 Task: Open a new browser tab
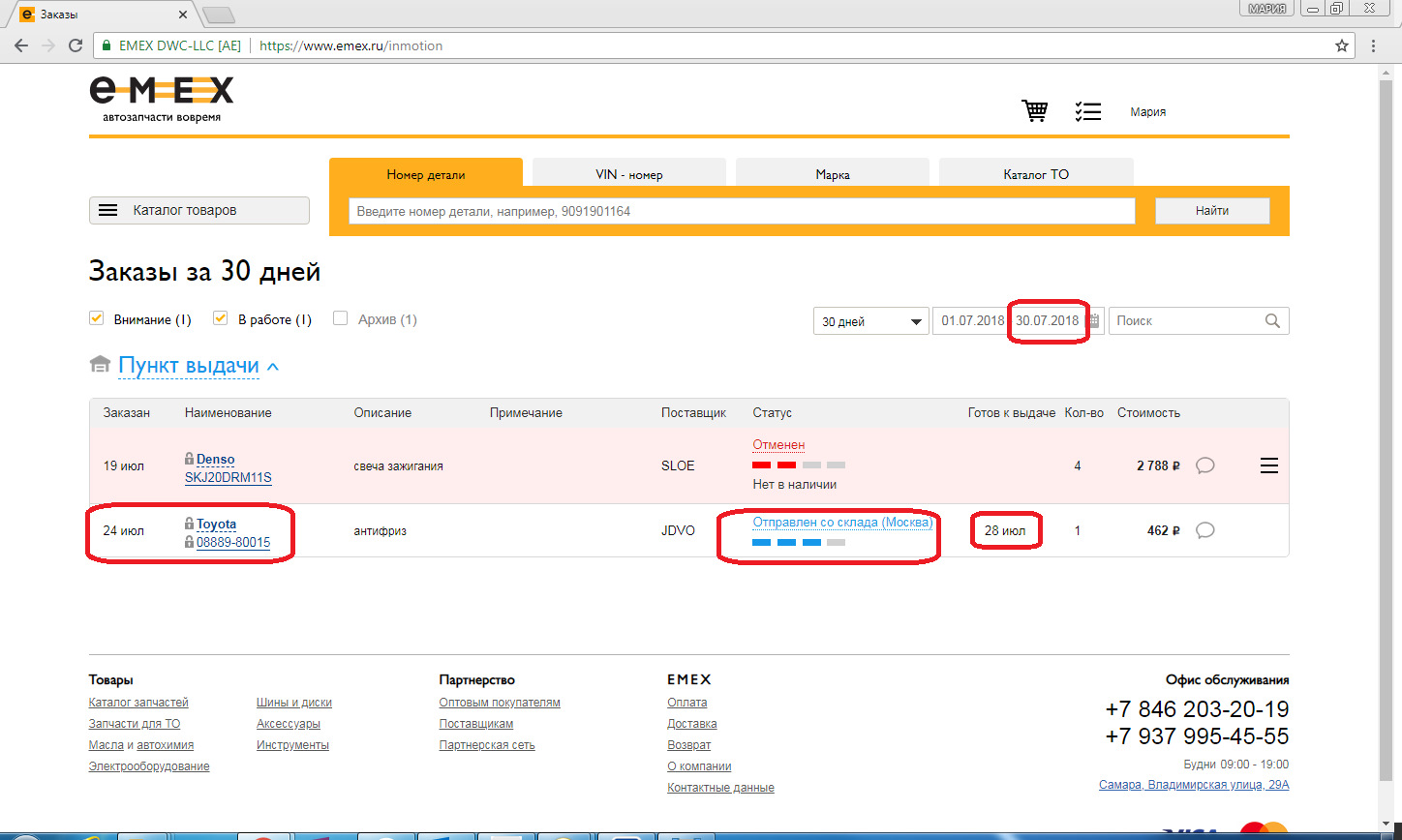(x=220, y=15)
